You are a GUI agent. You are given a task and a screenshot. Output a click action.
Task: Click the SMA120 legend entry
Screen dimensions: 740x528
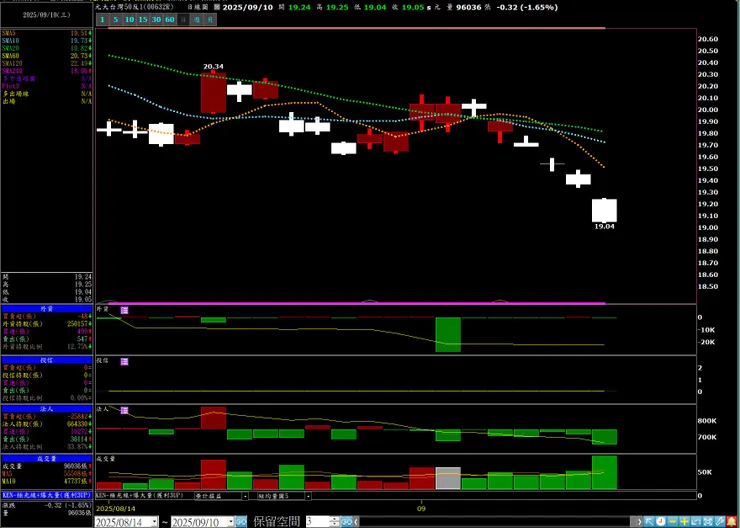(x=46, y=64)
